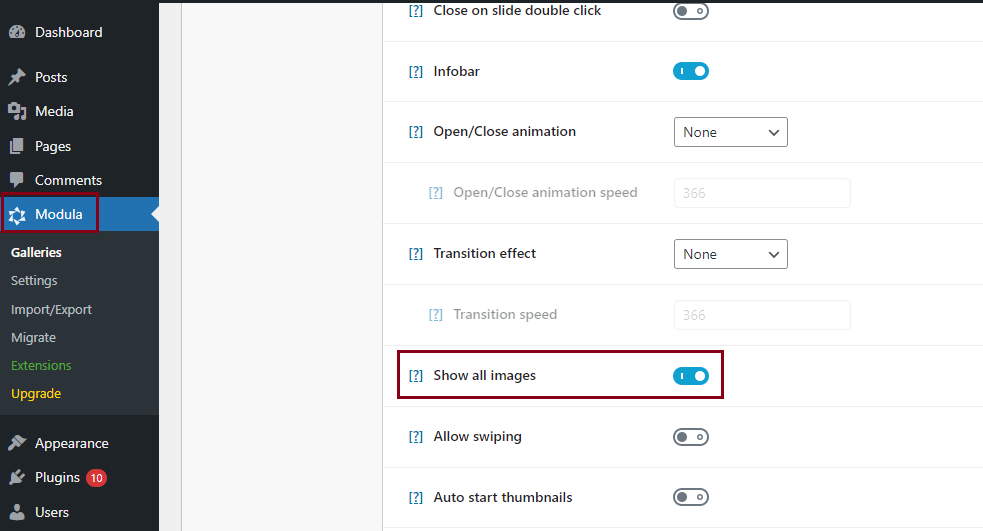Open the Open/Close animation dropdown
This screenshot has width=983, height=531.
click(x=731, y=132)
